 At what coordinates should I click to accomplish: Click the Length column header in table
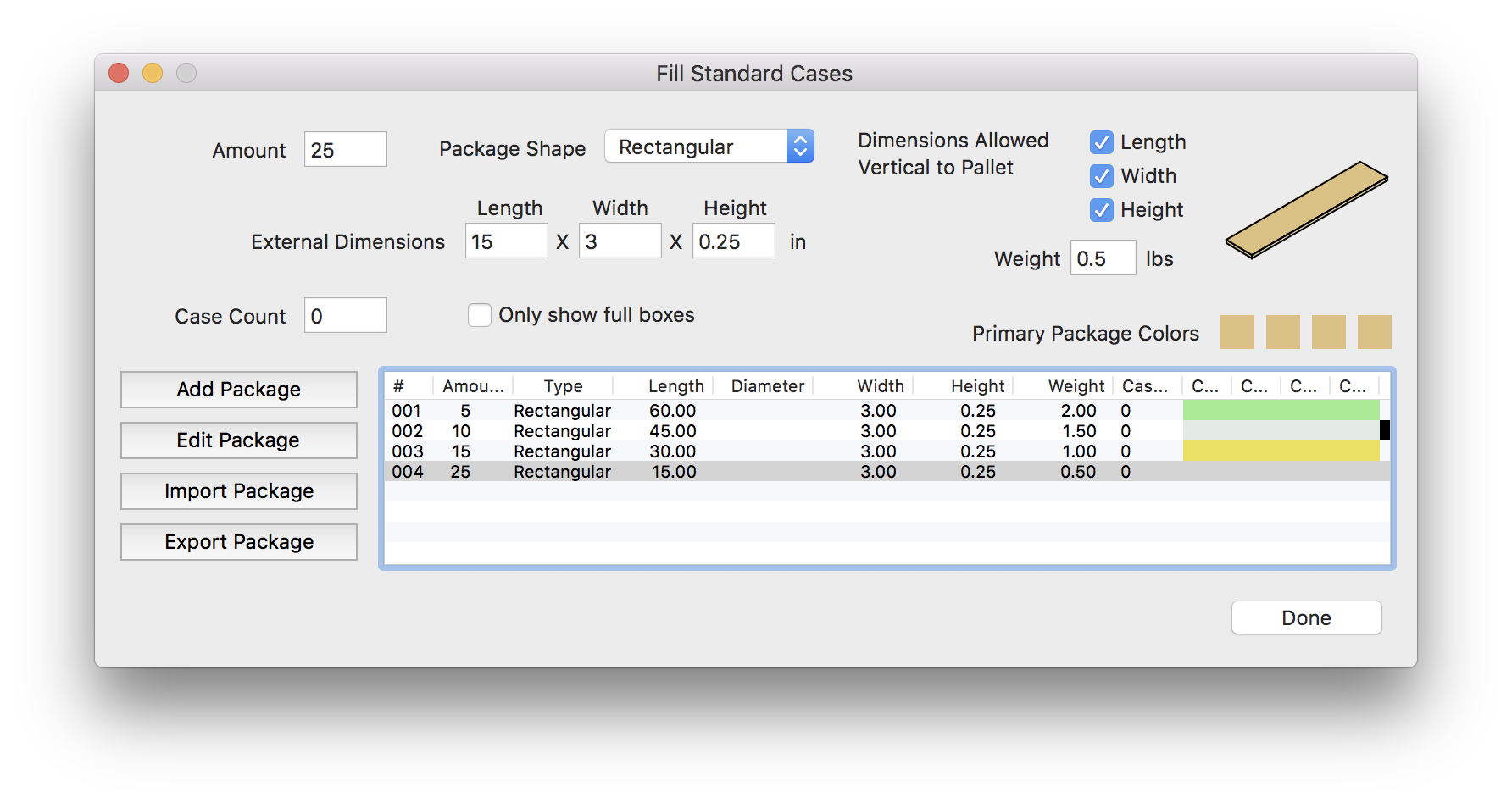click(664, 386)
